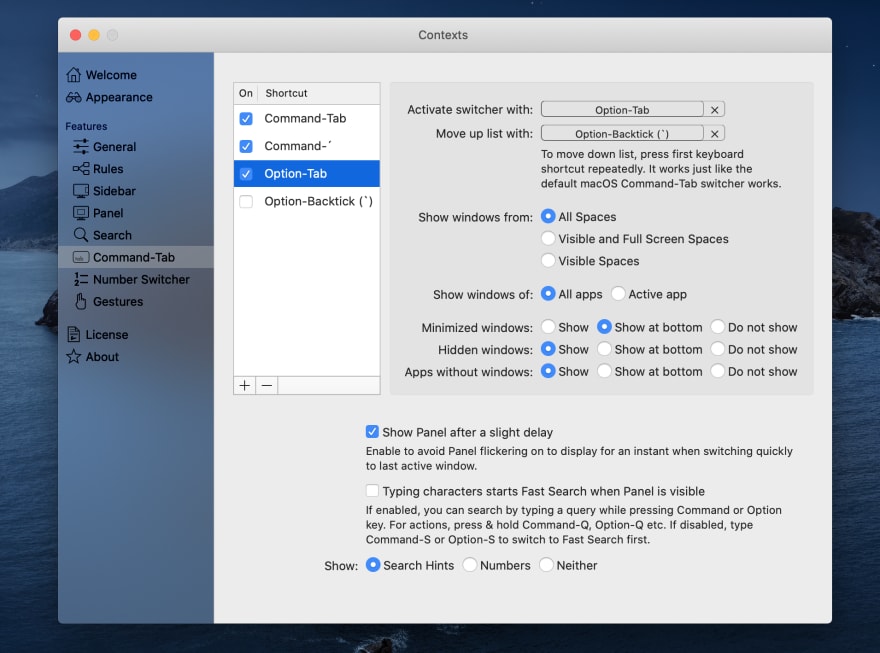The width and height of the screenshot is (880, 653).
Task: Click the Sidebar monitor icon
Action: [x=81, y=191]
